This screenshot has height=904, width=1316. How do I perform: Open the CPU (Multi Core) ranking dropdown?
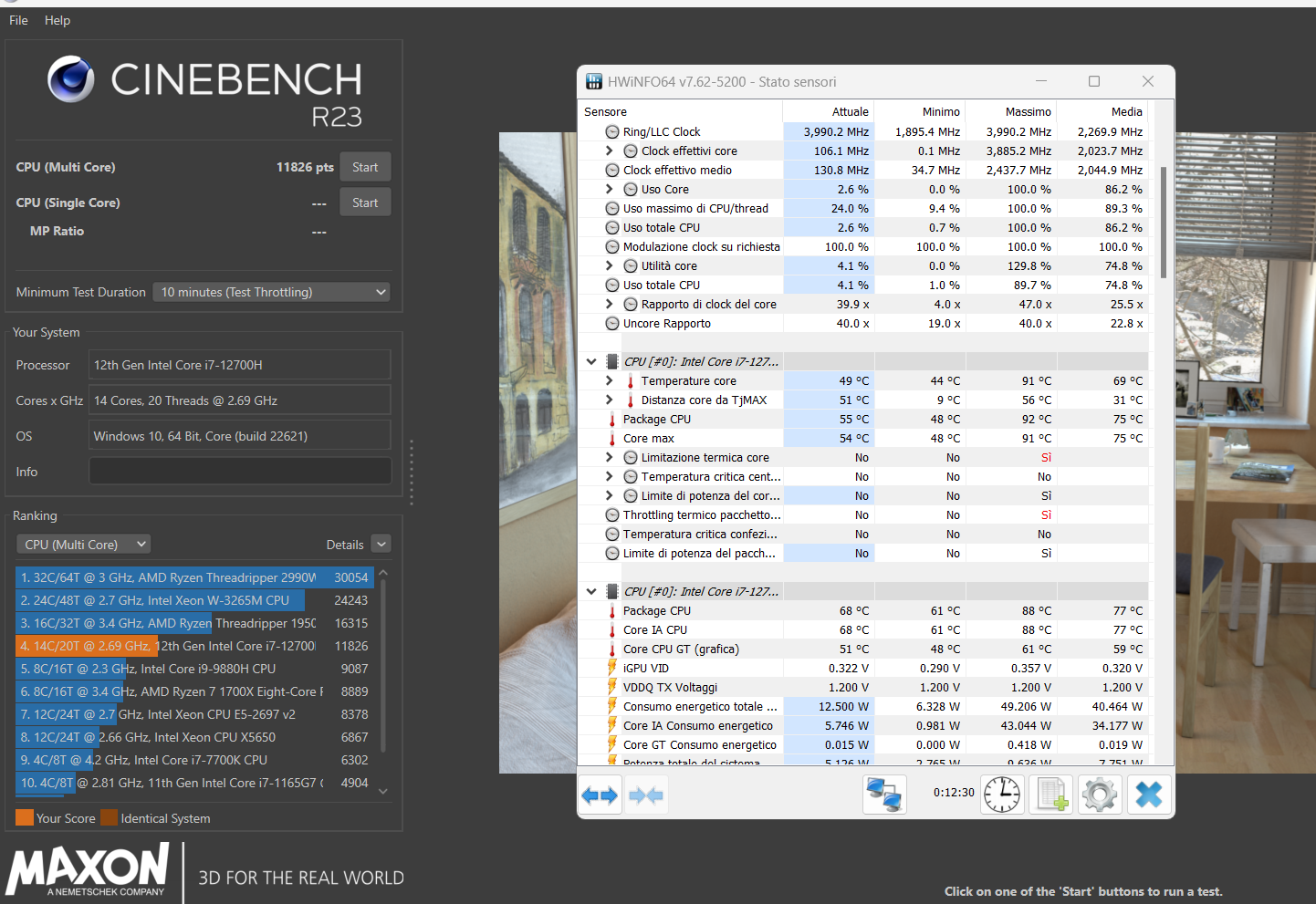pyautogui.click(x=83, y=545)
